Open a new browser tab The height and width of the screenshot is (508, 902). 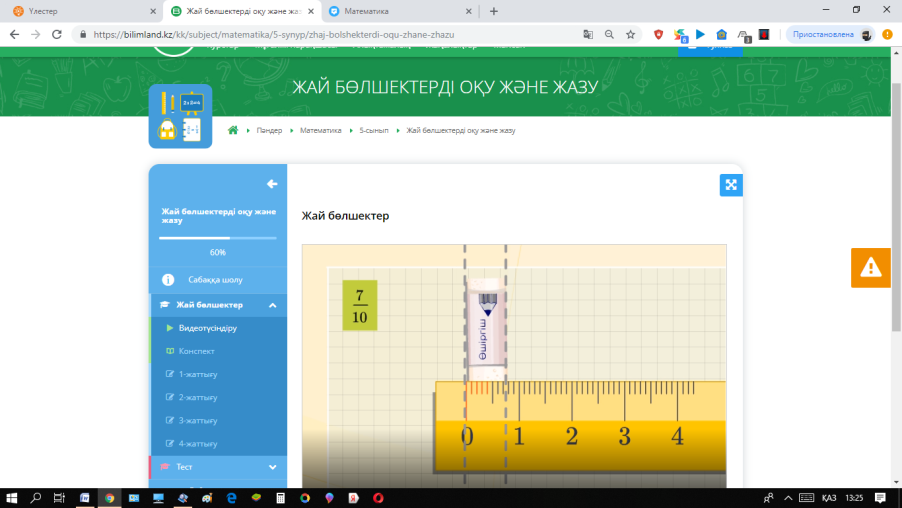[494, 11]
